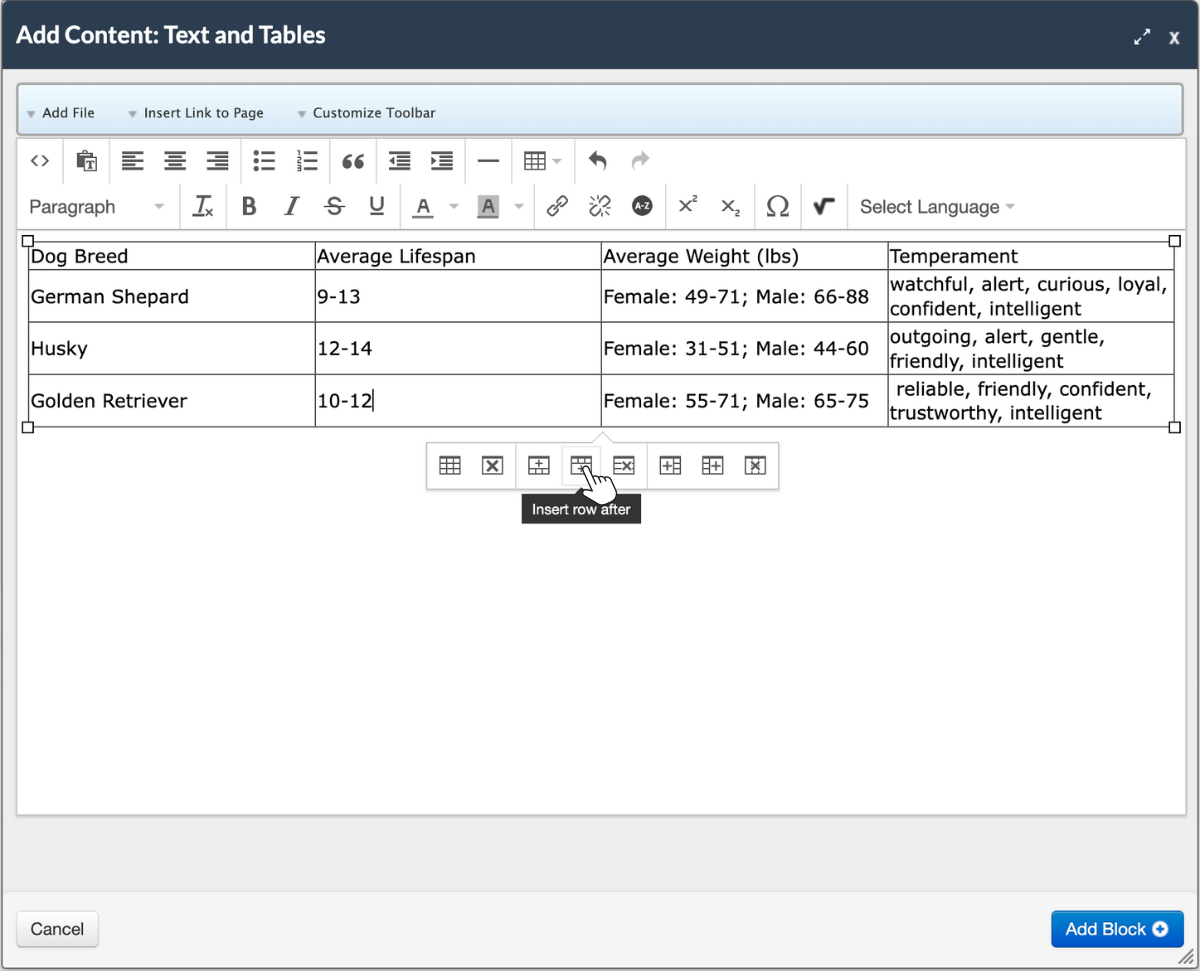This screenshot has height=971, width=1200.
Task: Click the German Shepard cell
Action: coord(172,297)
